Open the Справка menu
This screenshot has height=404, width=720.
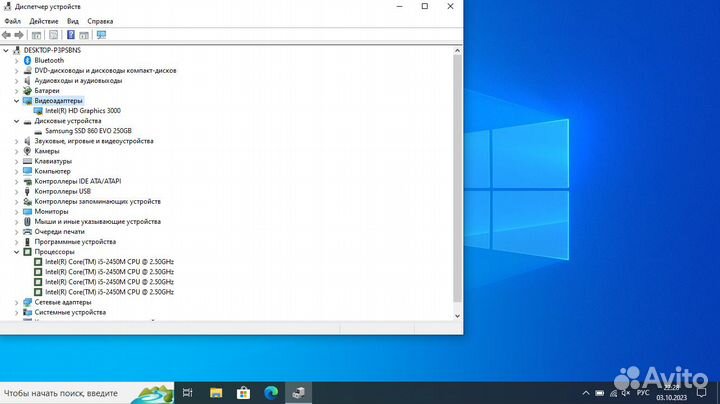[100, 21]
